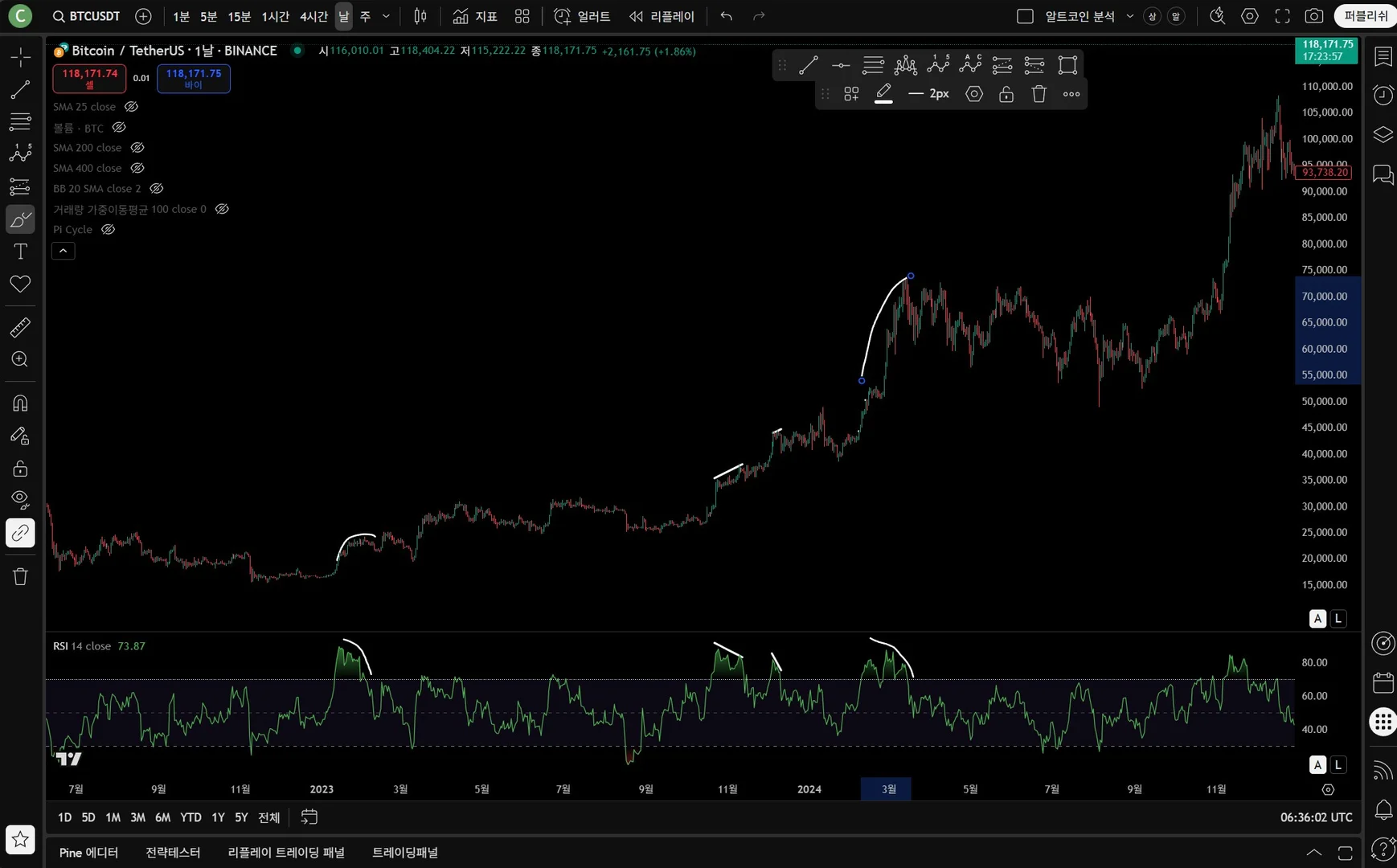Click the red sell price button
The height and width of the screenshot is (868, 1397).
[89, 78]
